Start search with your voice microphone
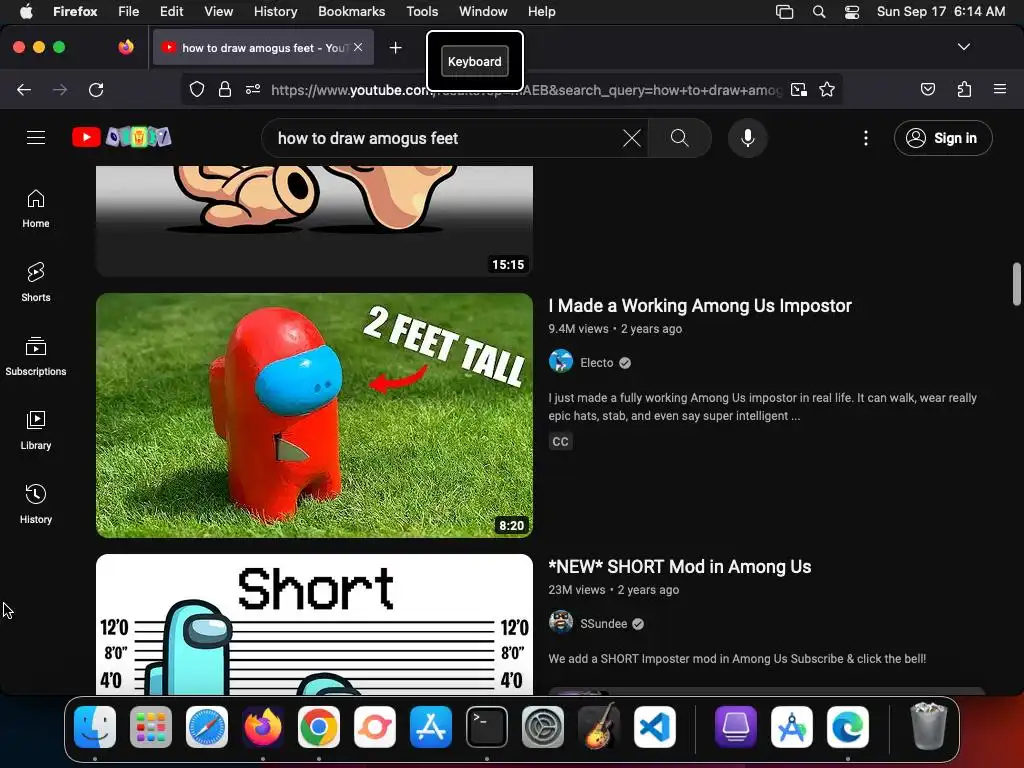1024x768 pixels. click(x=748, y=138)
